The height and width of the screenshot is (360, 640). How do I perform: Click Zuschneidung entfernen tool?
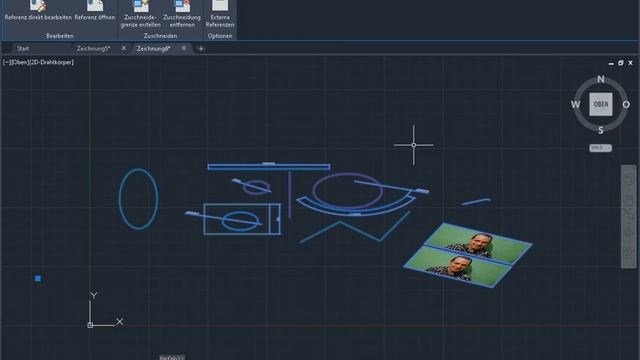pyautogui.click(x=182, y=14)
